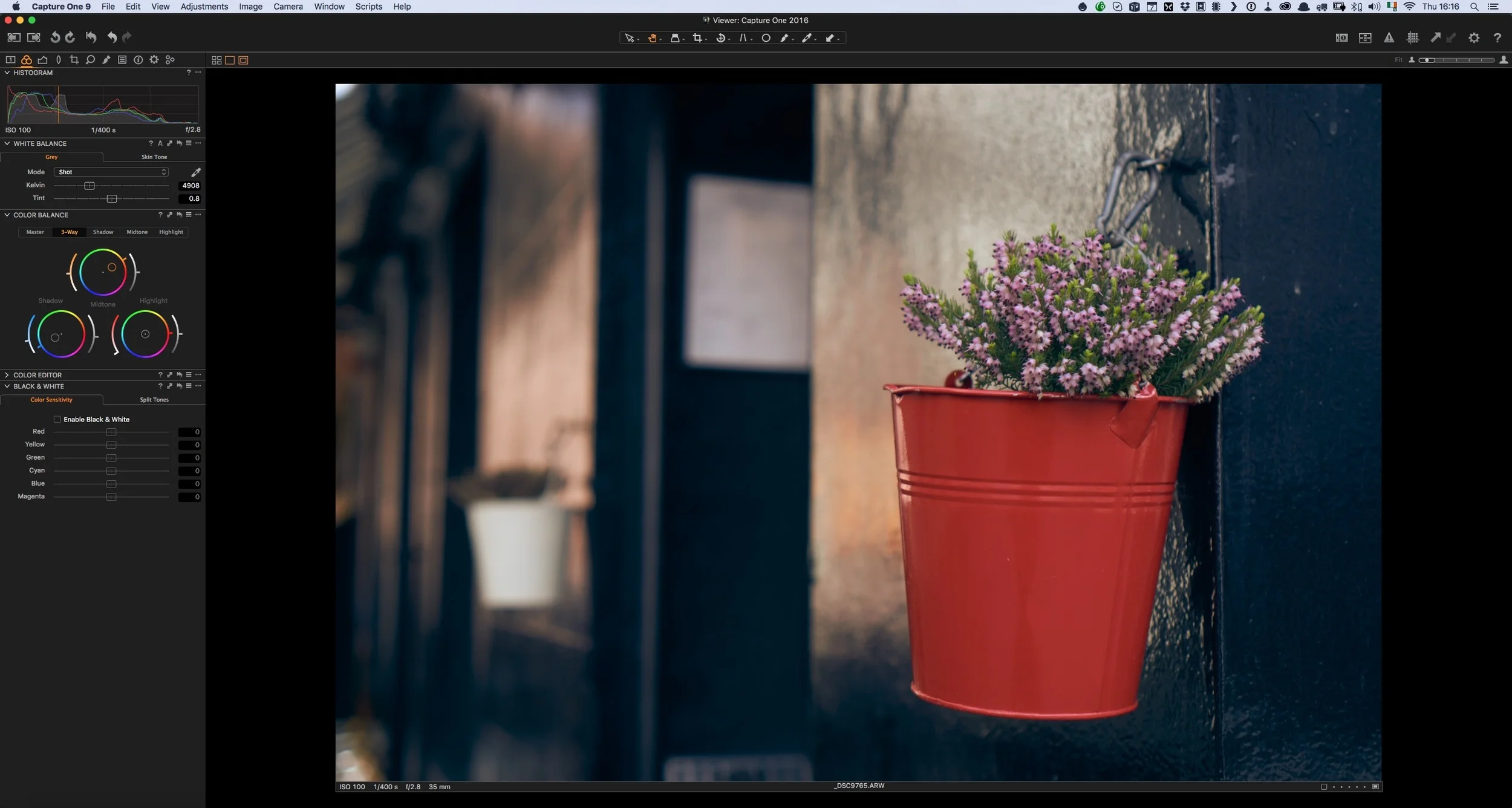1512x808 pixels.
Task: Select the 3-Way view in Color Balance
Action: (68, 232)
